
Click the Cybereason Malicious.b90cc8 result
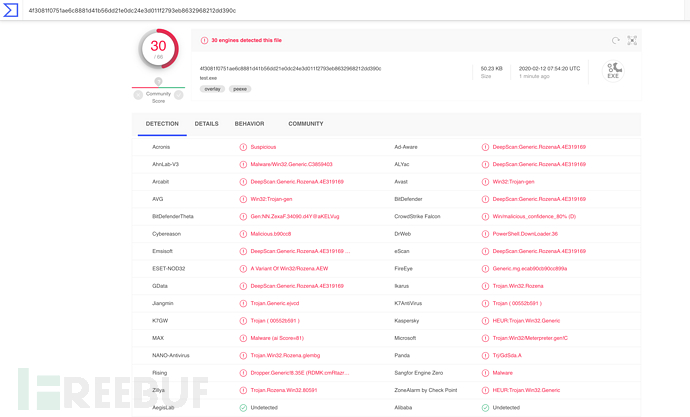[271, 234]
